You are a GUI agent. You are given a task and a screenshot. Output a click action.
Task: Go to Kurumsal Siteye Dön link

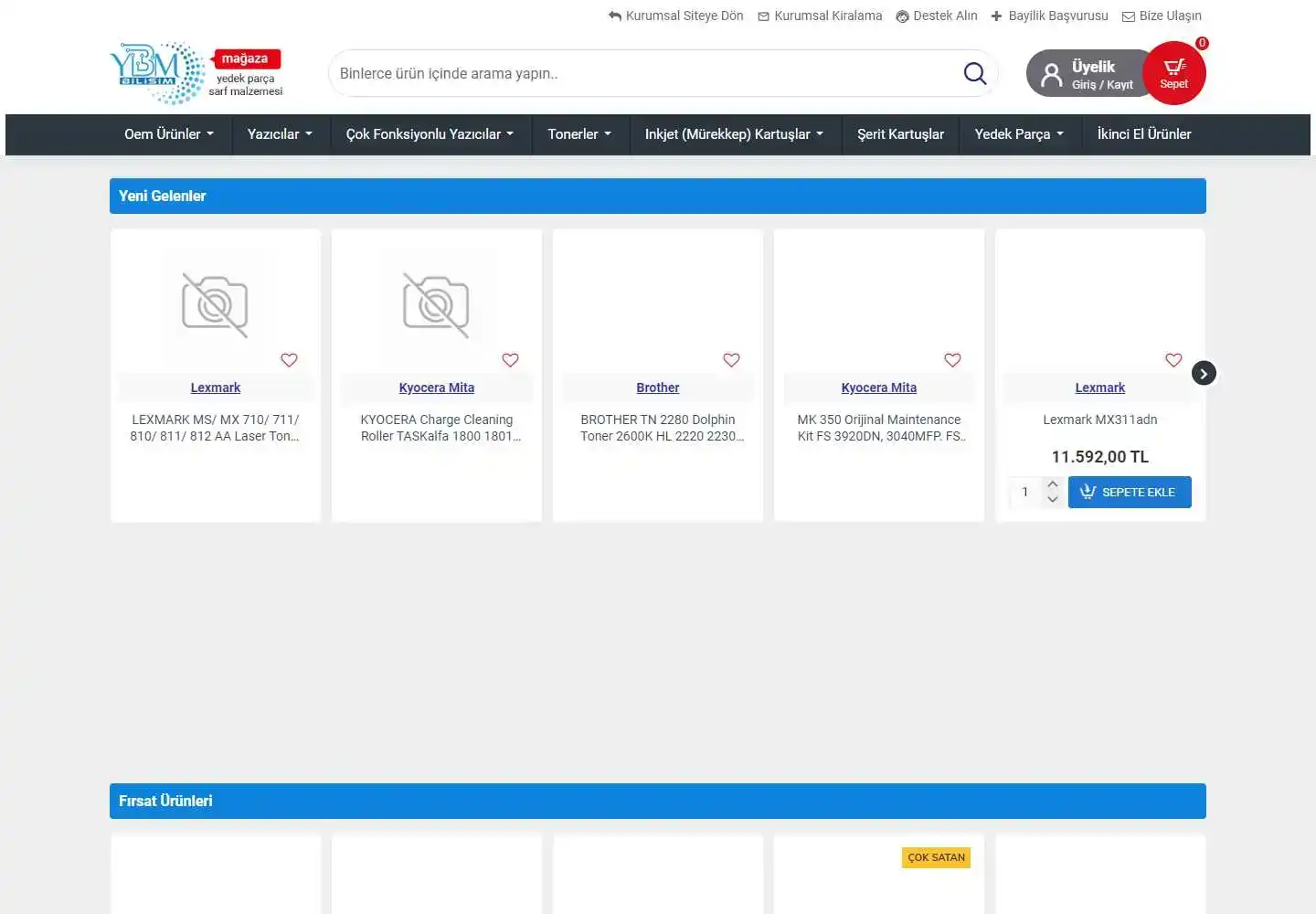675,16
